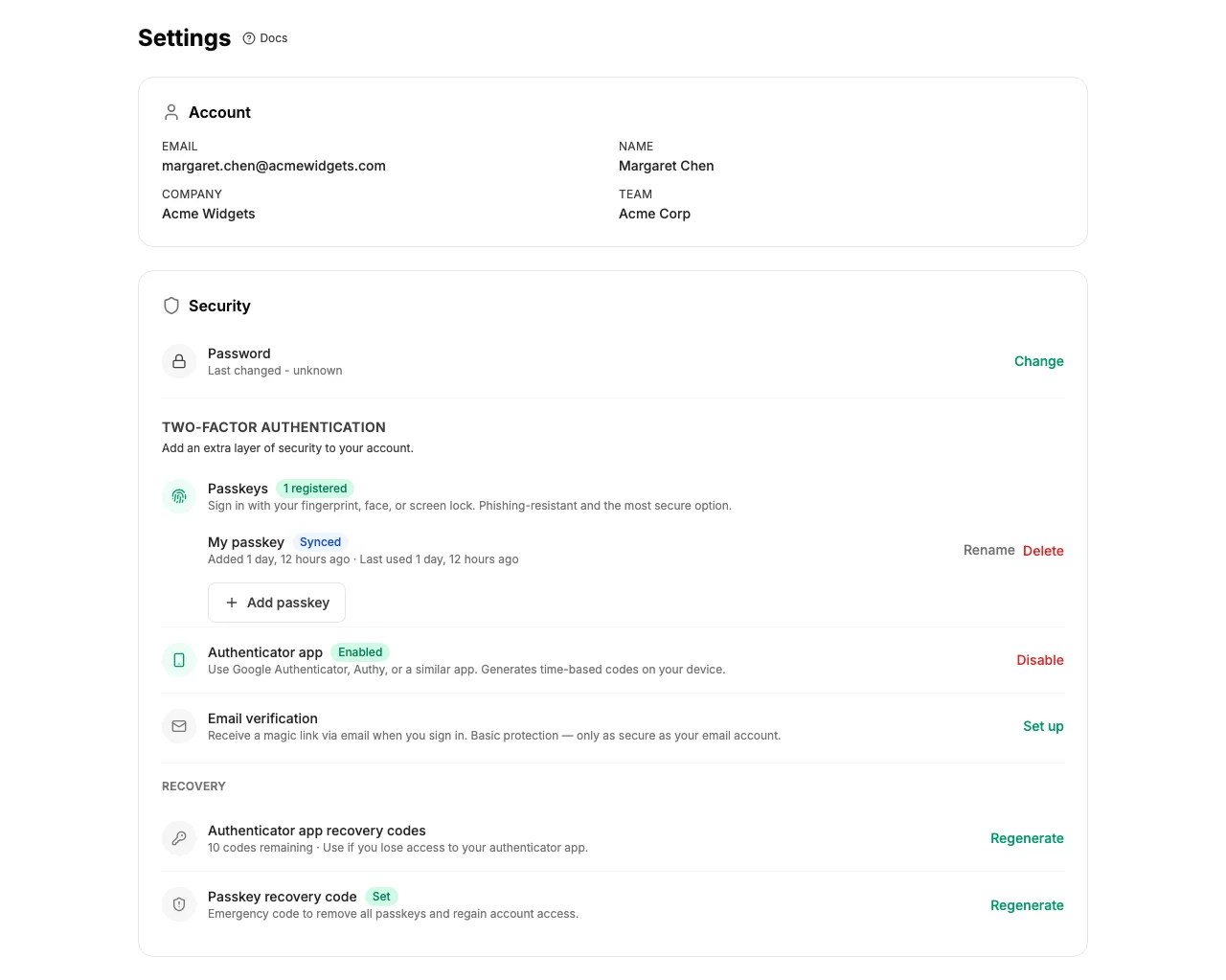Viewport: 1226px width, 980px height.
Task: Delete My passkey
Action: pos(1043,550)
